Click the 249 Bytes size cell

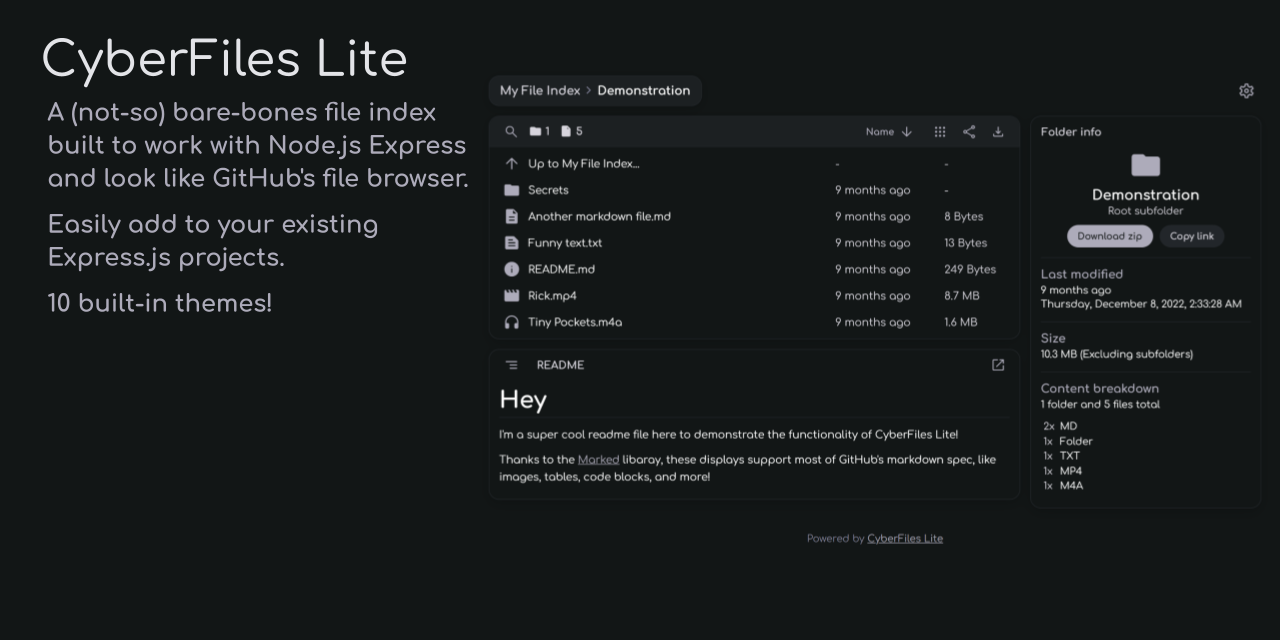coord(970,269)
